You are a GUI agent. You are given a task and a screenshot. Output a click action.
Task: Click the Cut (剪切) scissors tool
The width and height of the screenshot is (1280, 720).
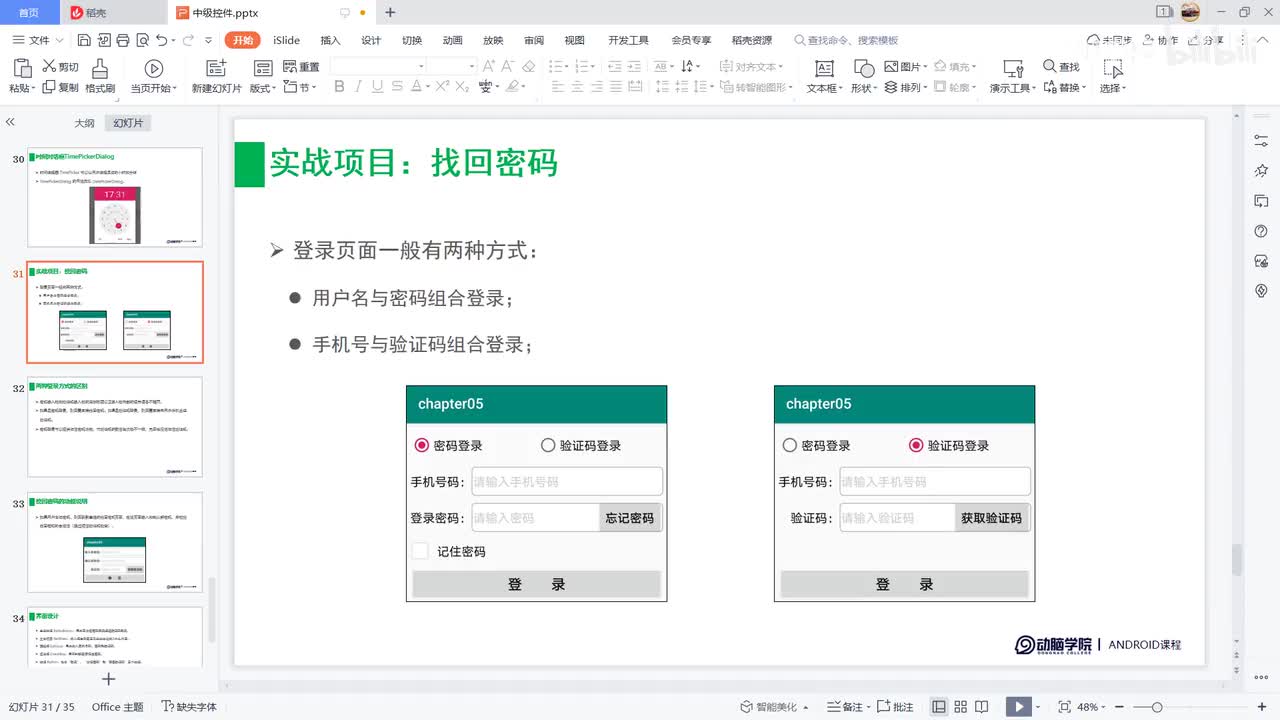point(60,67)
